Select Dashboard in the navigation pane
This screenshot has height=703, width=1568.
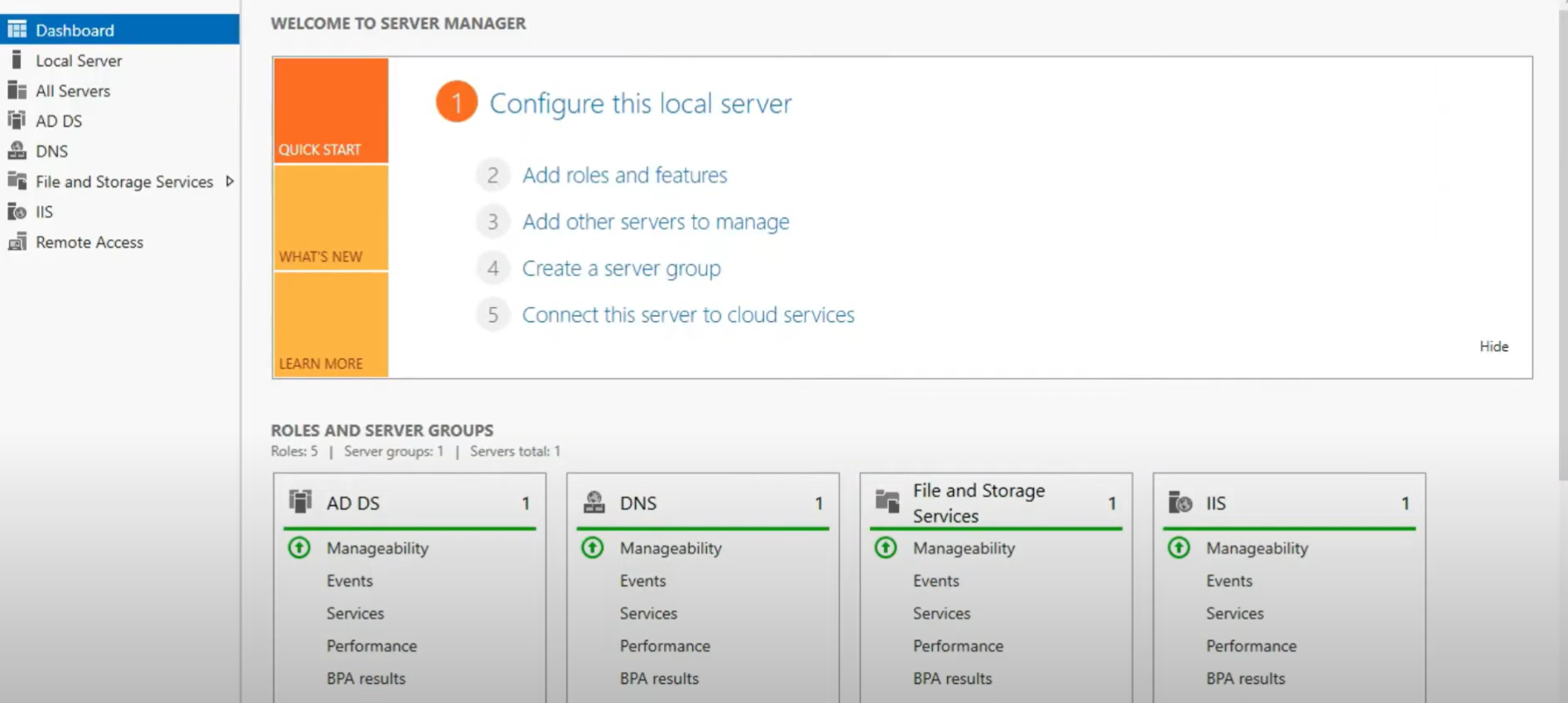coord(120,30)
